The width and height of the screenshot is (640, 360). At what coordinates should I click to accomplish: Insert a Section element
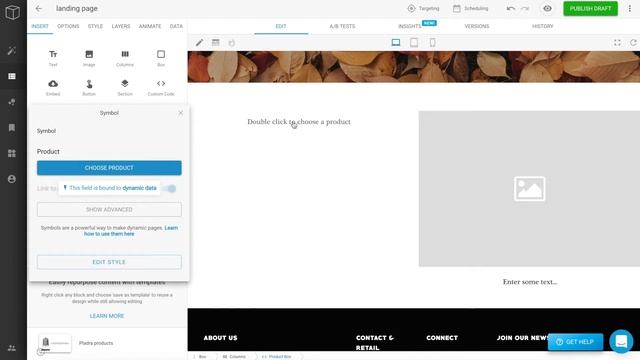125,87
